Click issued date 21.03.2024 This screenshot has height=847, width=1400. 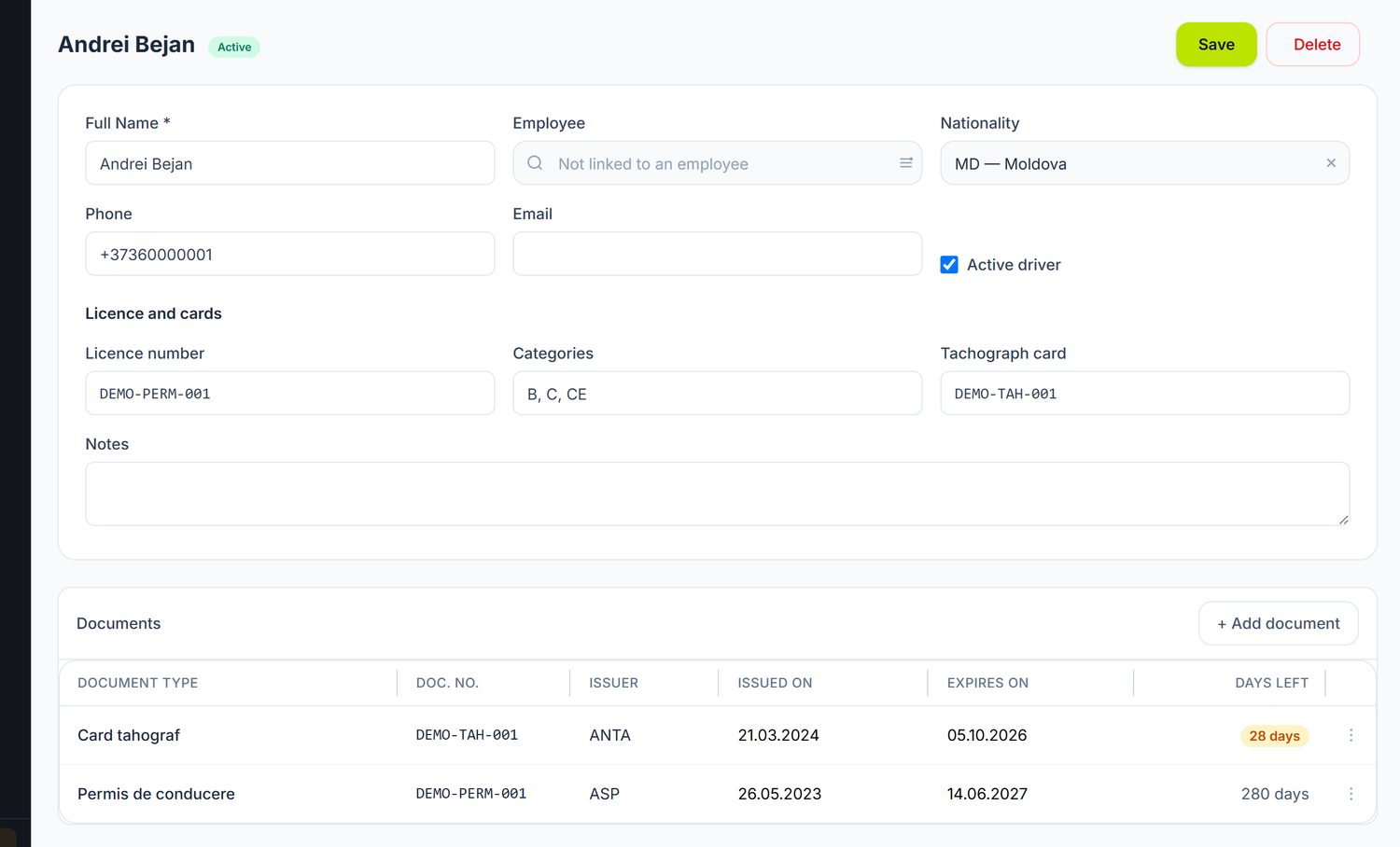[x=778, y=735]
